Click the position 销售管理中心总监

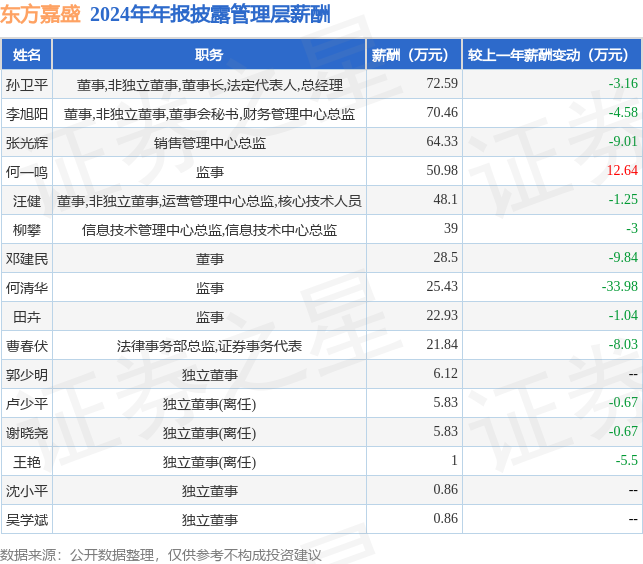(x=210, y=143)
